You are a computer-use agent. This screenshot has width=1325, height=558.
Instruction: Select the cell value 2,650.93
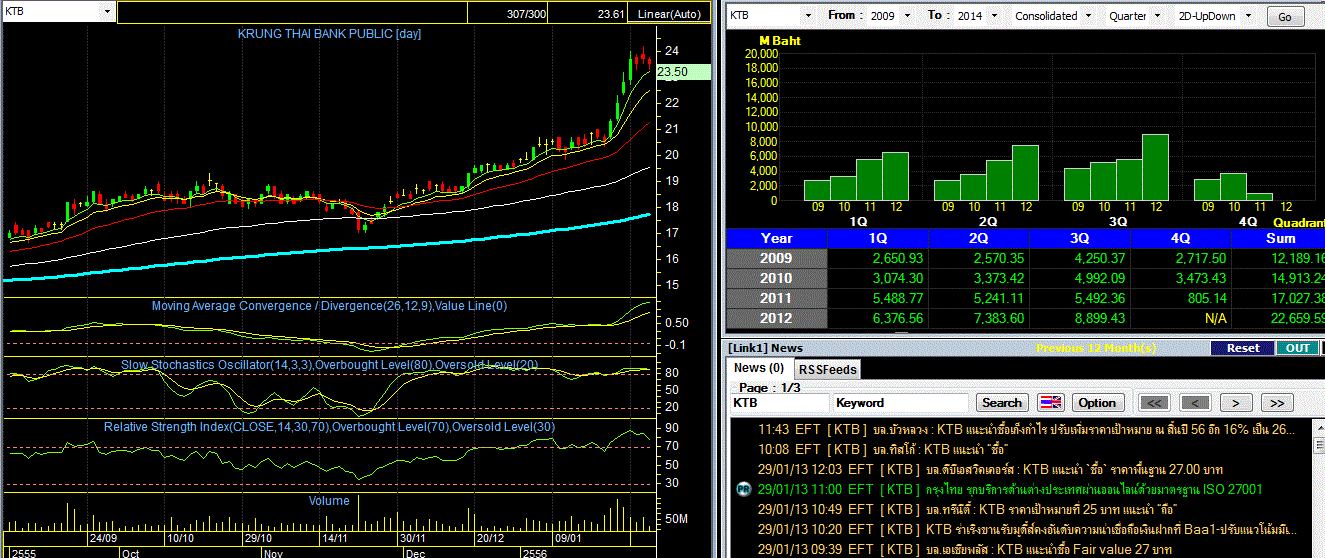[878, 258]
